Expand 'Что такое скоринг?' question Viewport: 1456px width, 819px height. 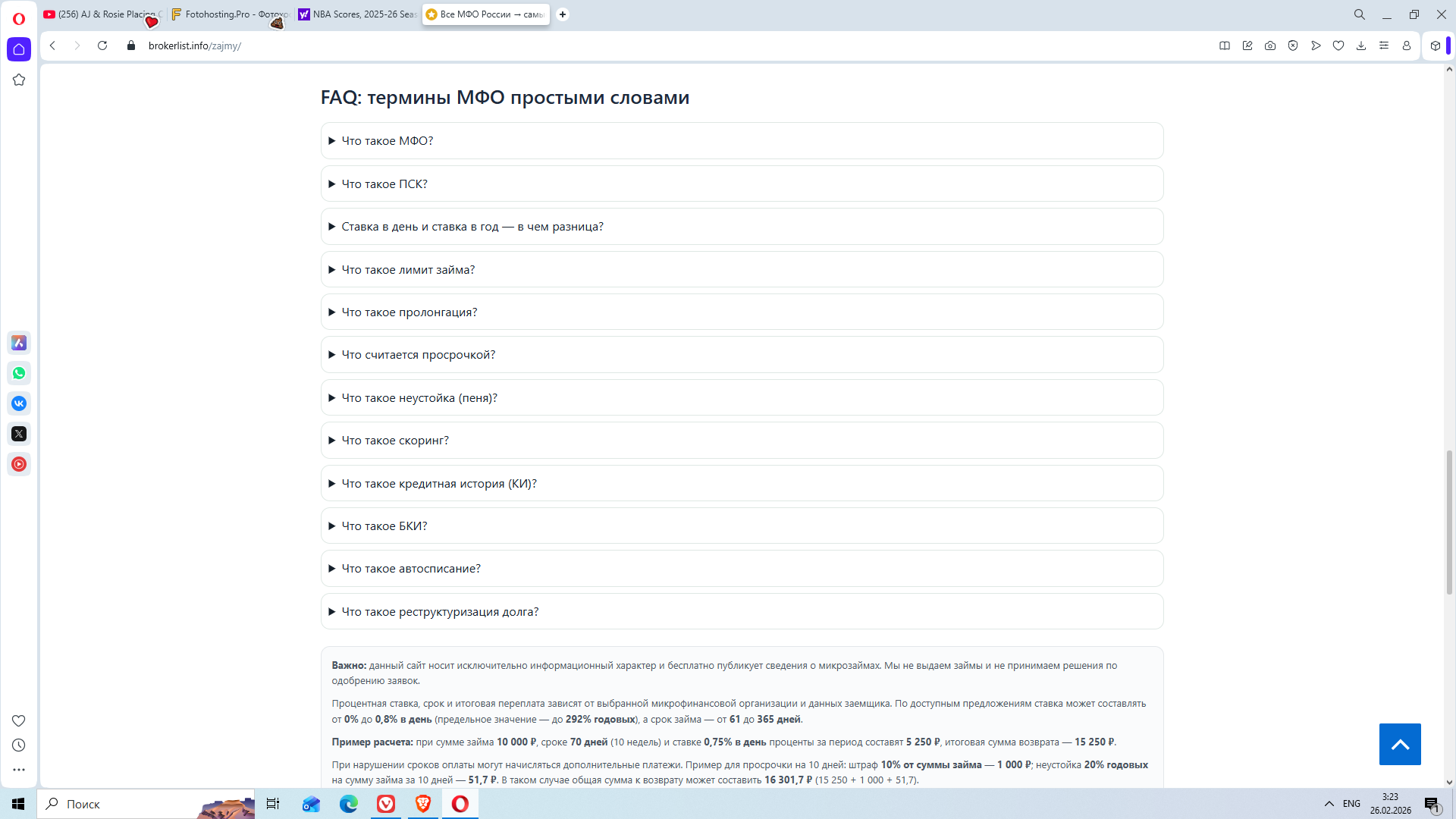[395, 441]
